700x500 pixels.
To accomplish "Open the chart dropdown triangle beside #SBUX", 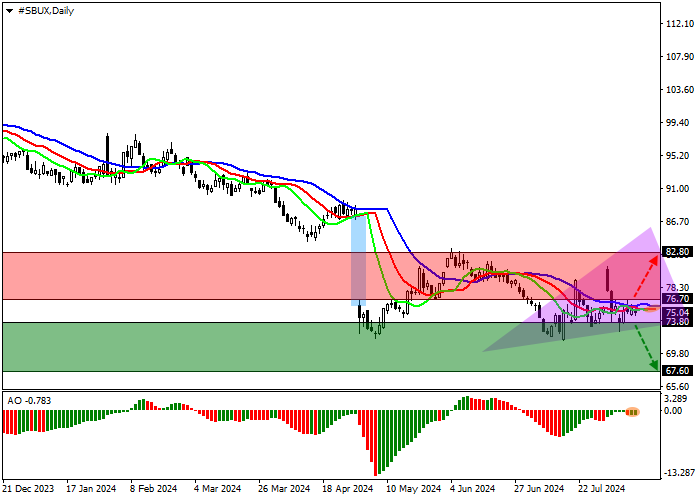I will pyautogui.click(x=9, y=11).
